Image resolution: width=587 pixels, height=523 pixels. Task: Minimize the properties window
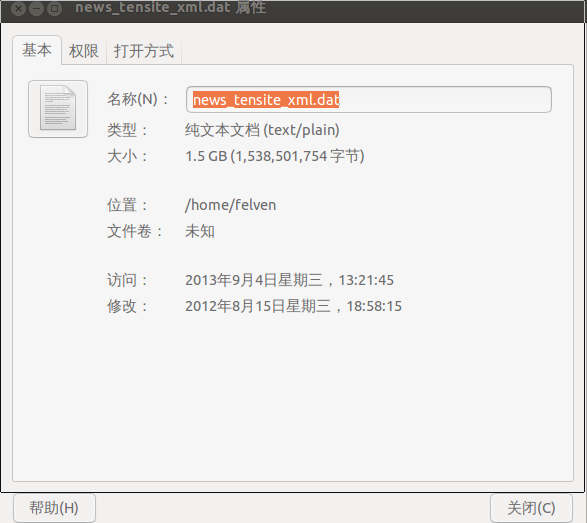(36, 8)
